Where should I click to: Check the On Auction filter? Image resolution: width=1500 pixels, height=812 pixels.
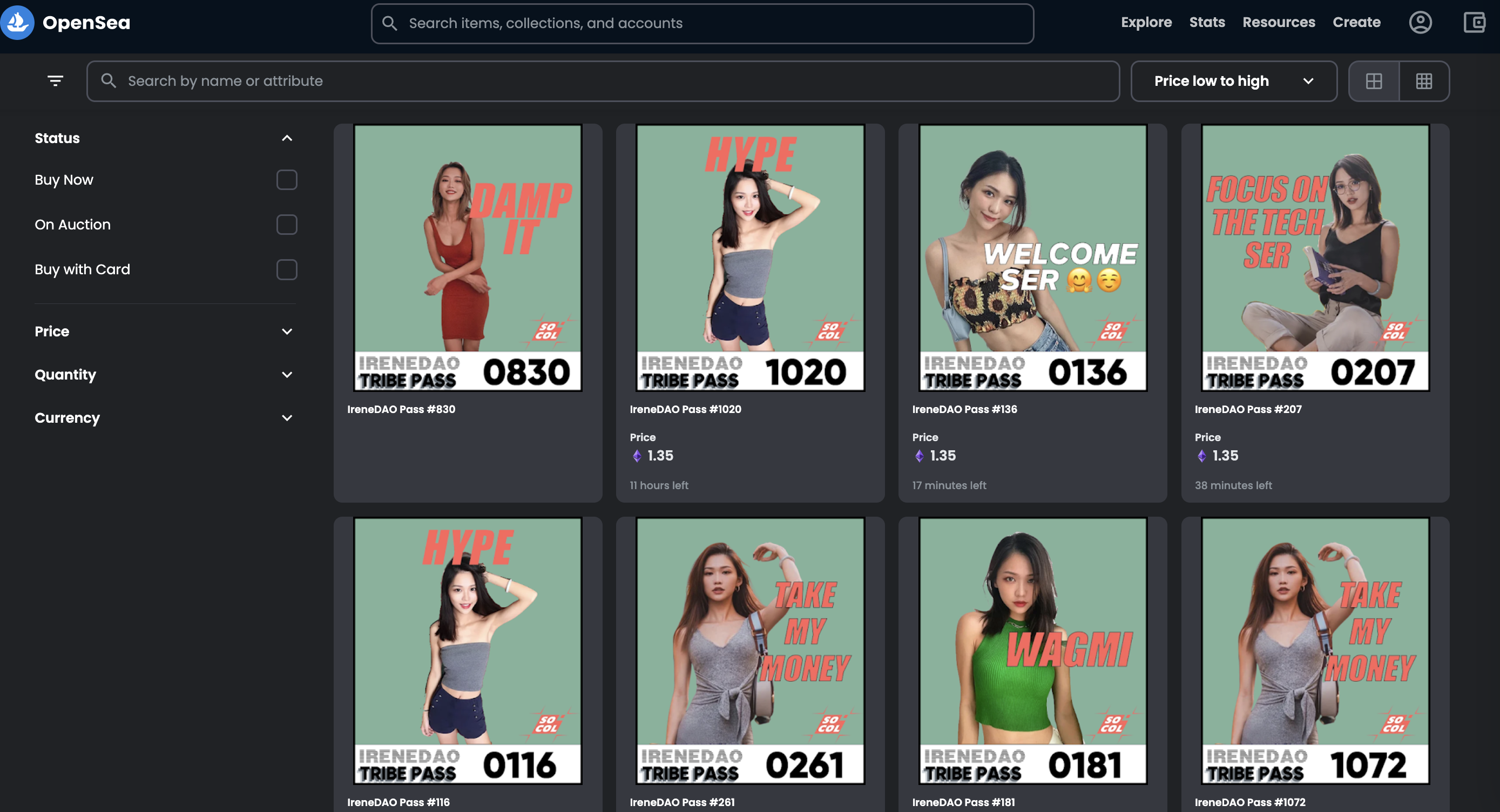pyautogui.click(x=287, y=225)
